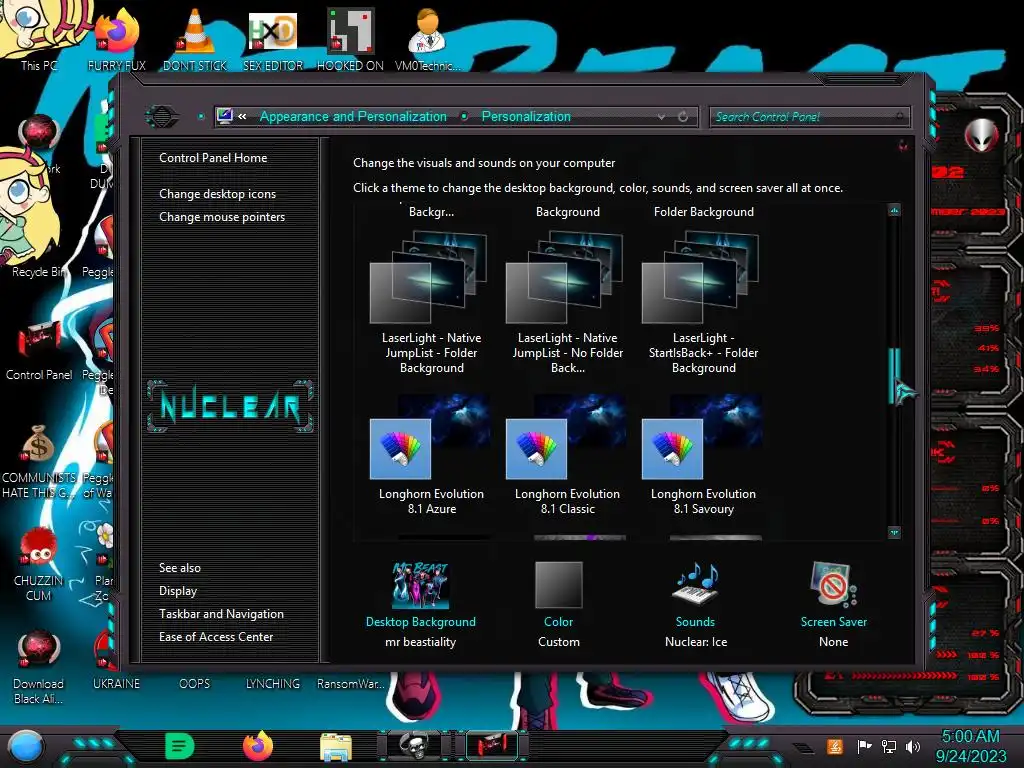Expand the address bar history dropdown
Viewport: 1024px width, 768px height.
coord(662,117)
